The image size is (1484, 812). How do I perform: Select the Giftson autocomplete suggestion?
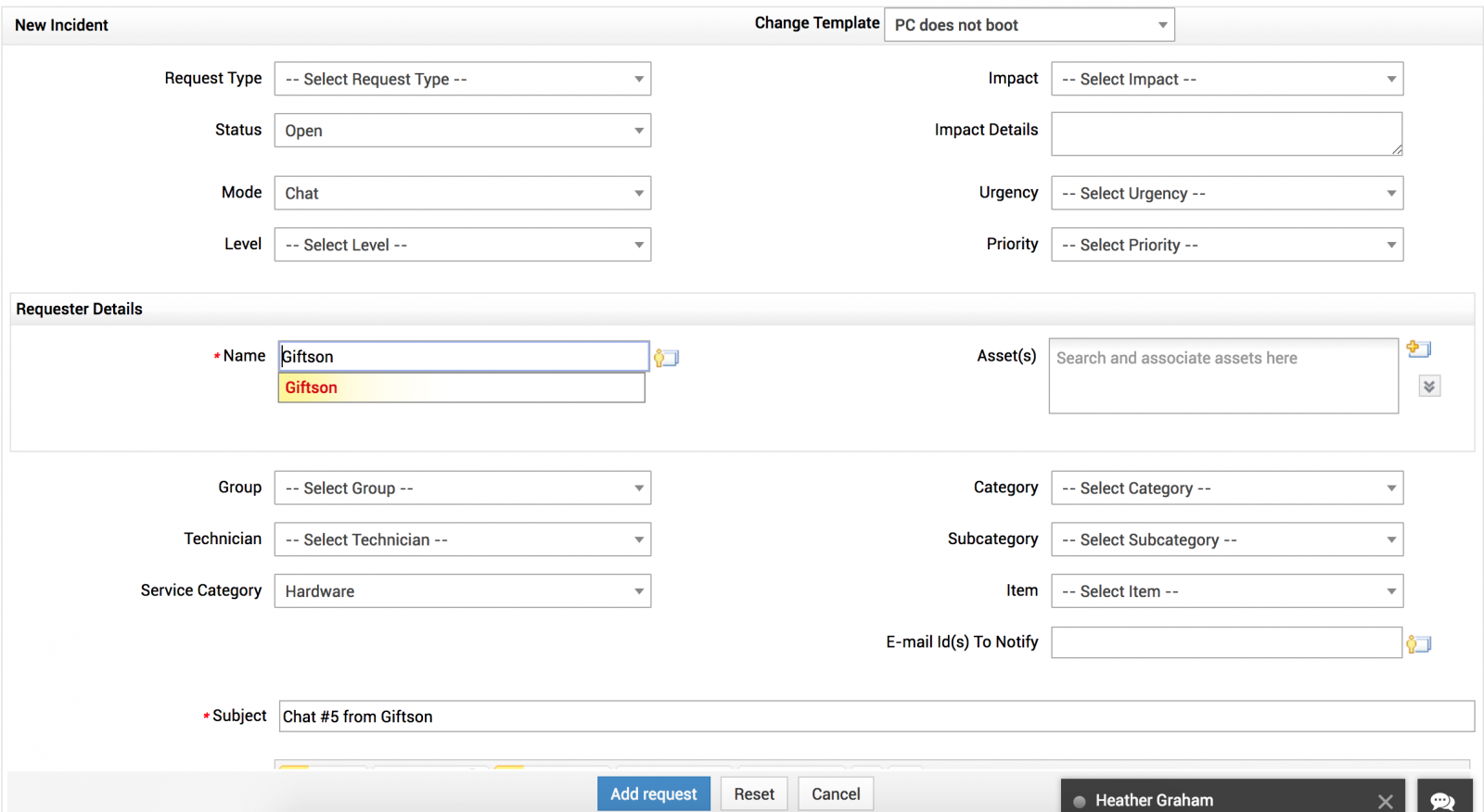461,387
